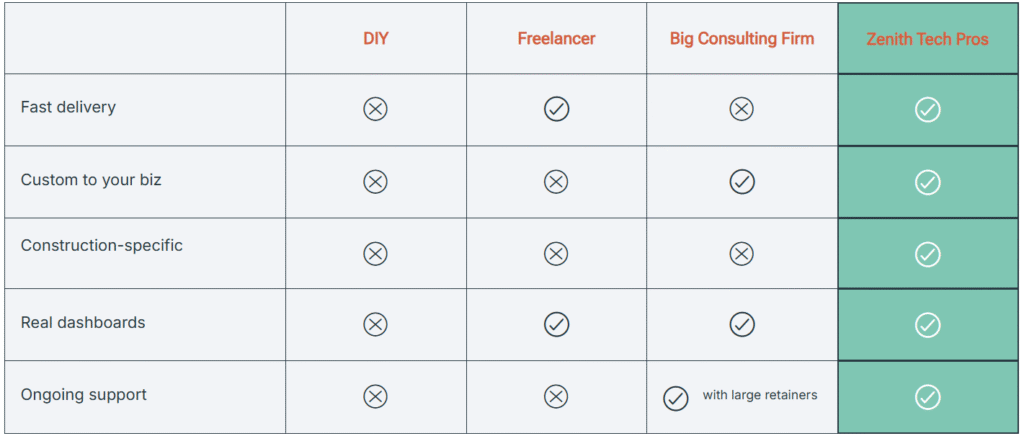Viewport: 1024px width, 436px height.
Task: Click Big Consulting Firm Custom checkmark icon
Action: (741, 181)
